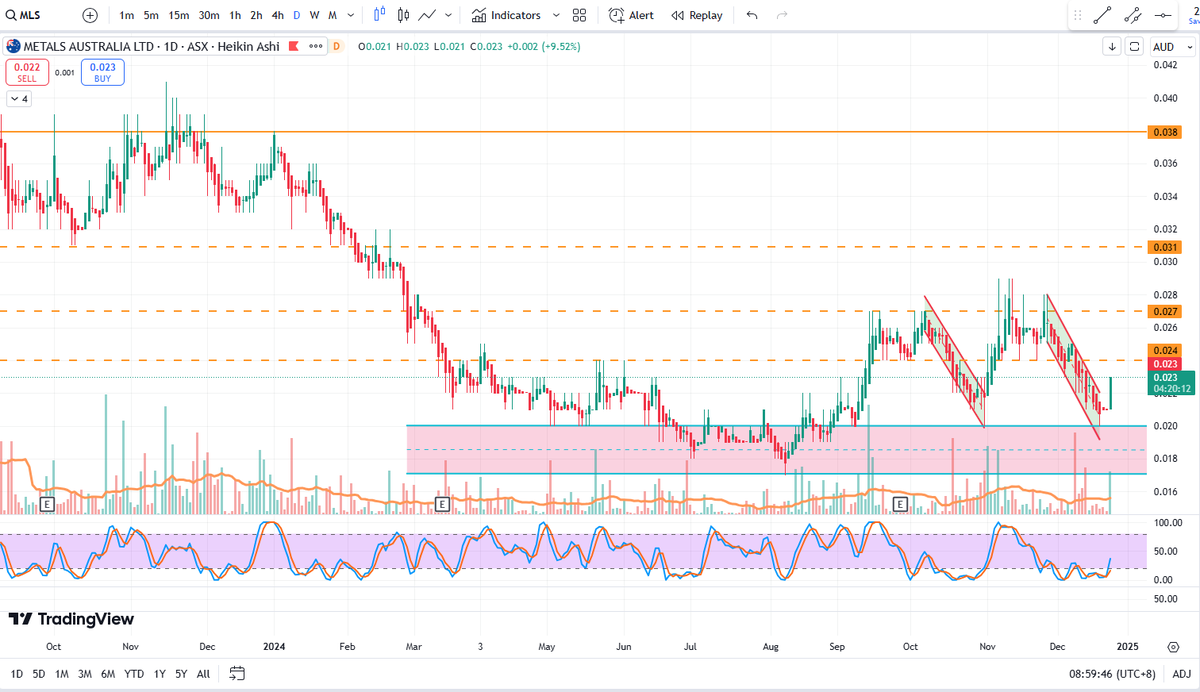The width and height of the screenshot is (1200, 692).
Task: Select the 1m timeframe
Action: tap(127, 15)
